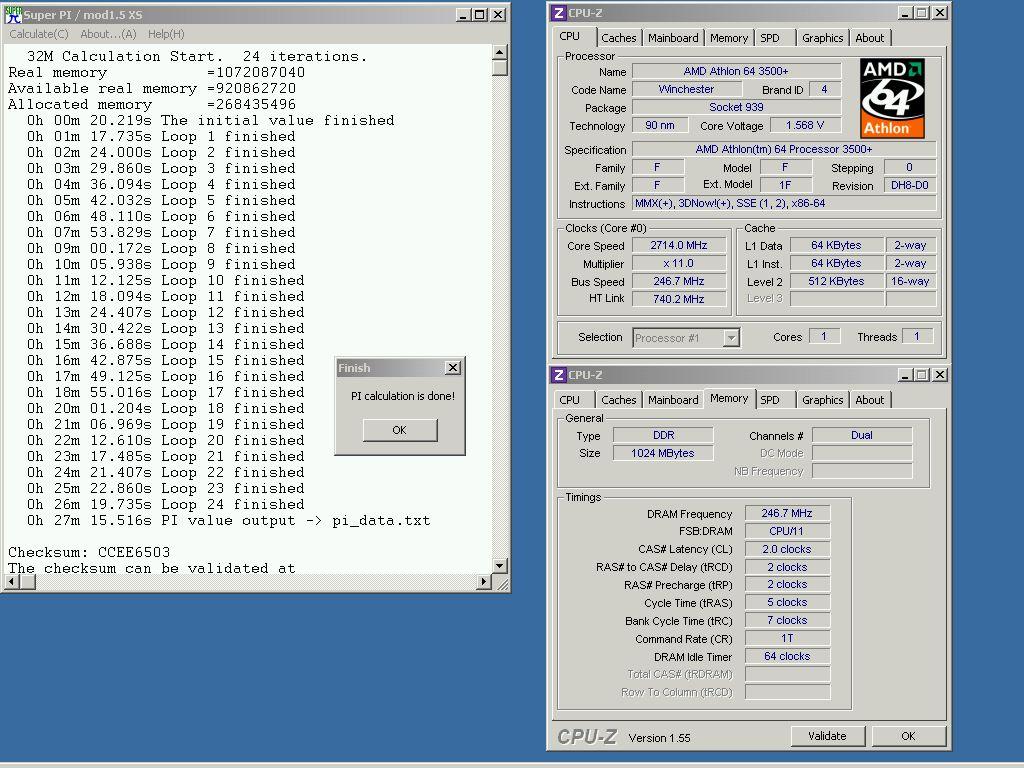Click the AMD Athlon 64 logo image
This screenshot has width=1024, height=768.
892,98
